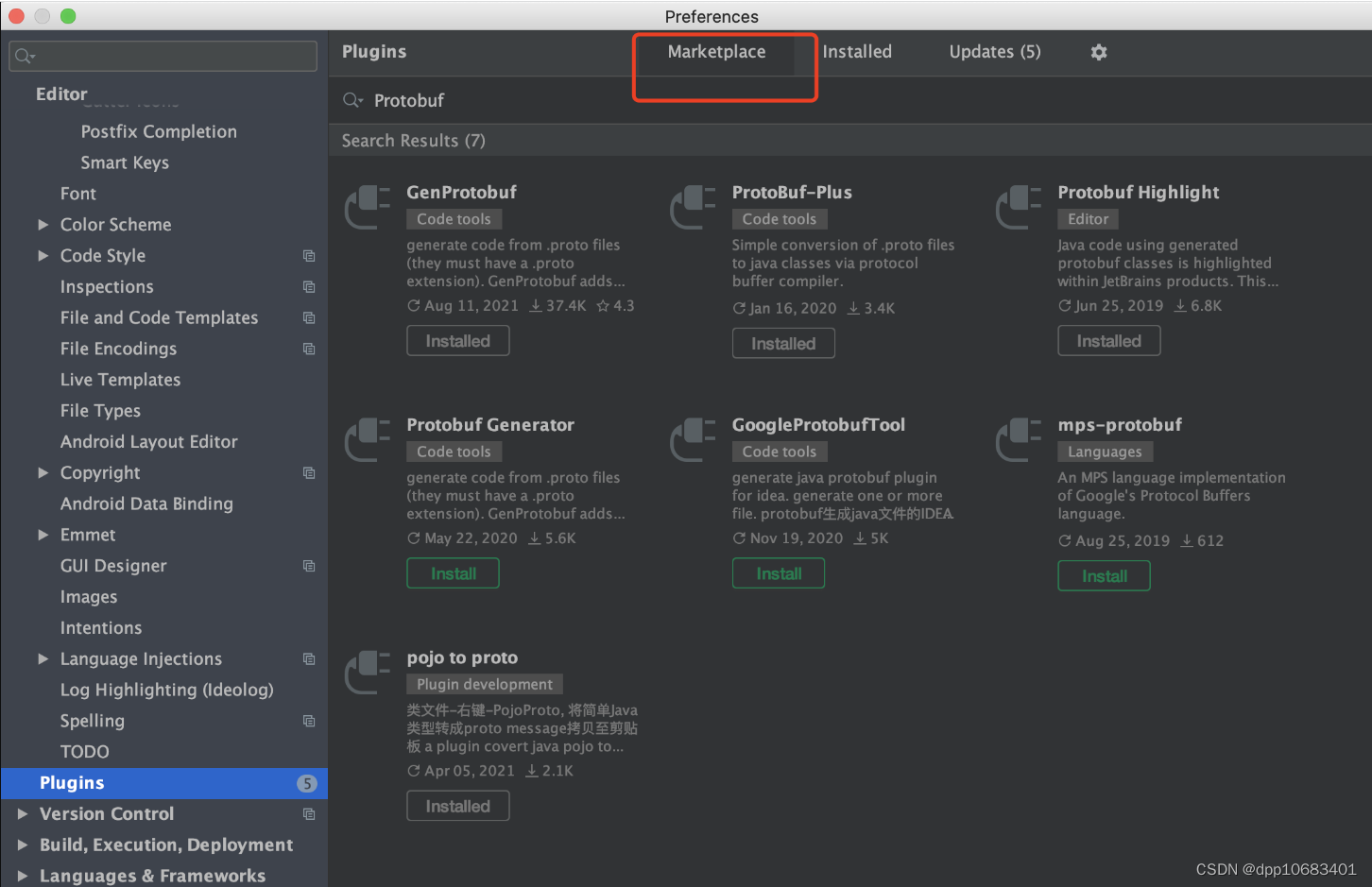Expand the Languages & Frameworks section
This screenshot has height=887, width=1372.
(21, 875)
